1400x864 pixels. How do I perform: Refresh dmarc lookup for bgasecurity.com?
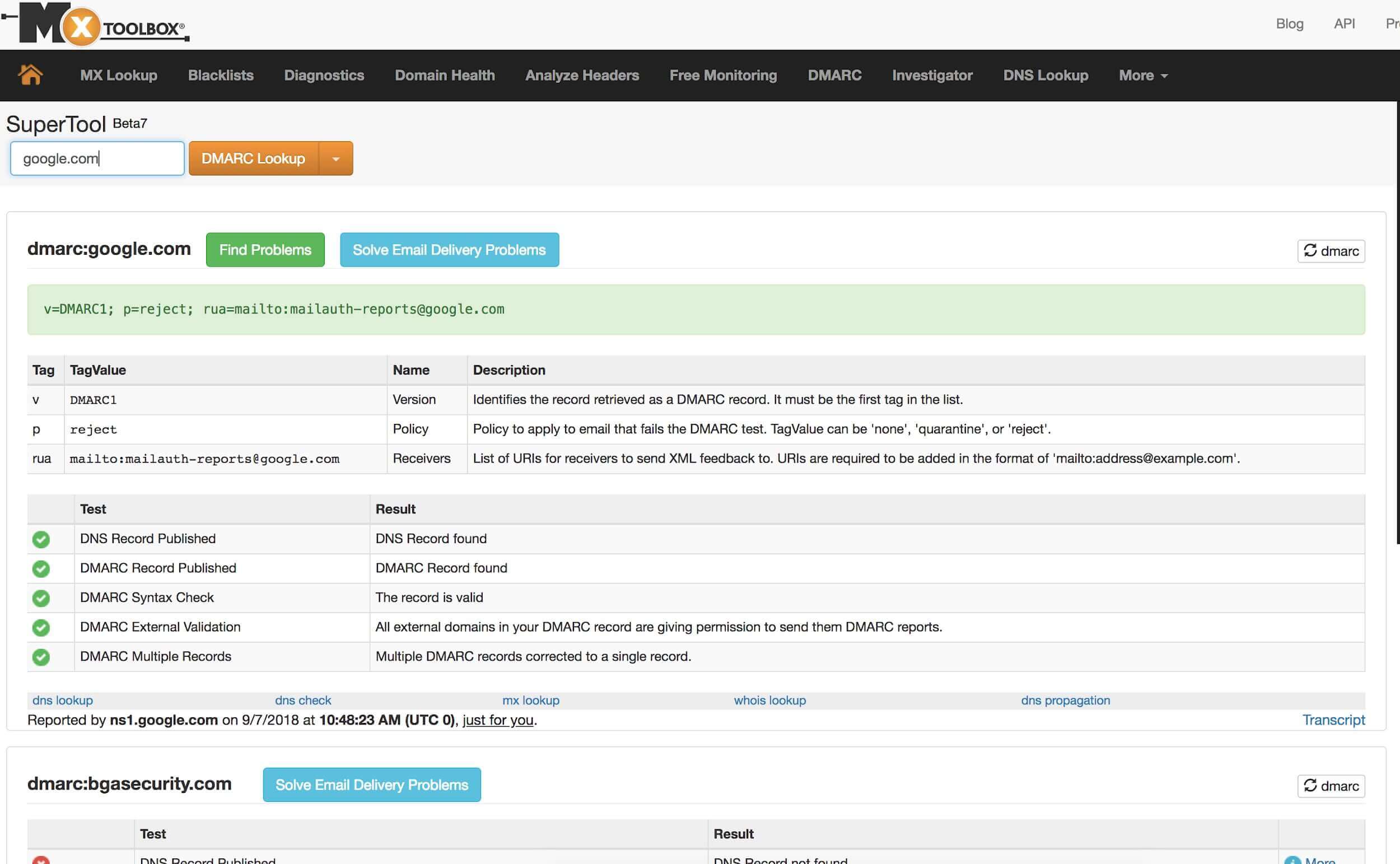pos(1331,786)
